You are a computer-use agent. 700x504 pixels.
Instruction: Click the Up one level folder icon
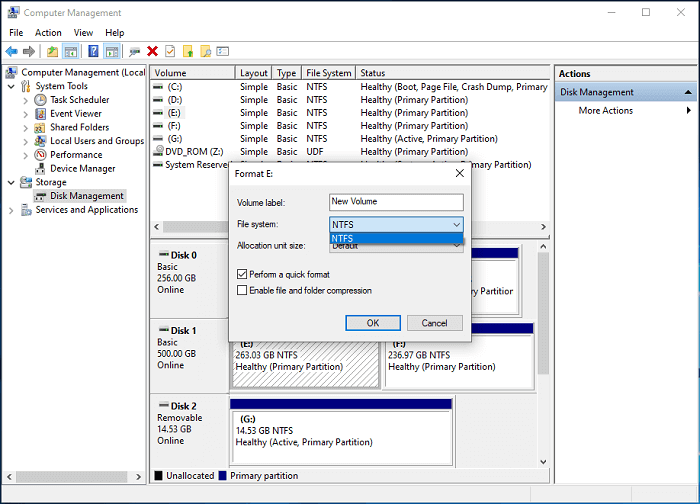click(52, 51)
